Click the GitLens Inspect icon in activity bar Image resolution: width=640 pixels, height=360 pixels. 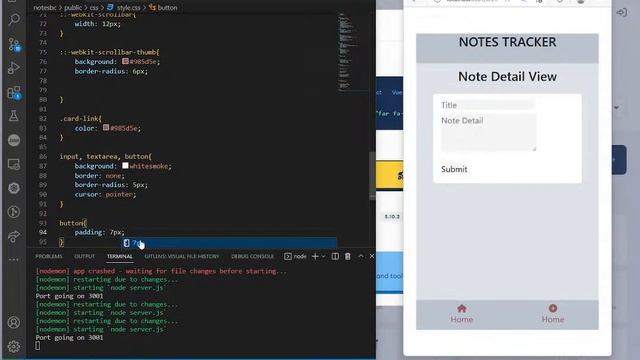(14, 212)
